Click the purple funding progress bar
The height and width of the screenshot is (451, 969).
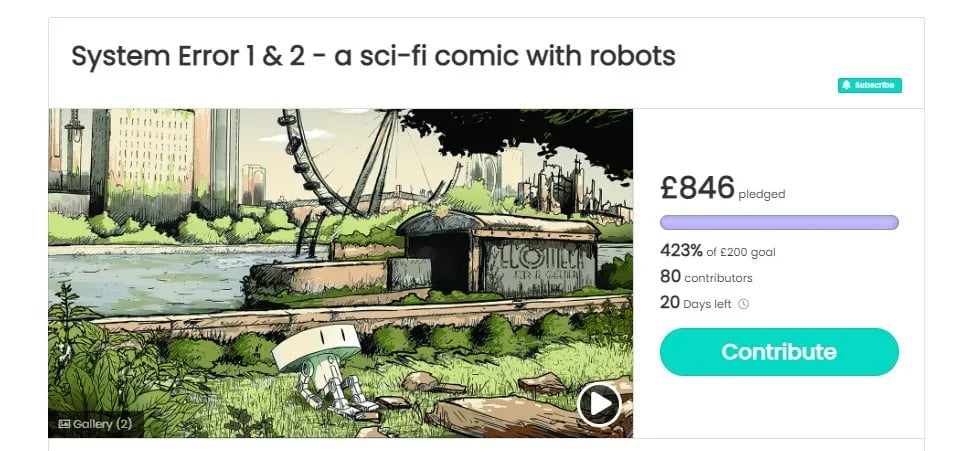click(x=779, y=222)
